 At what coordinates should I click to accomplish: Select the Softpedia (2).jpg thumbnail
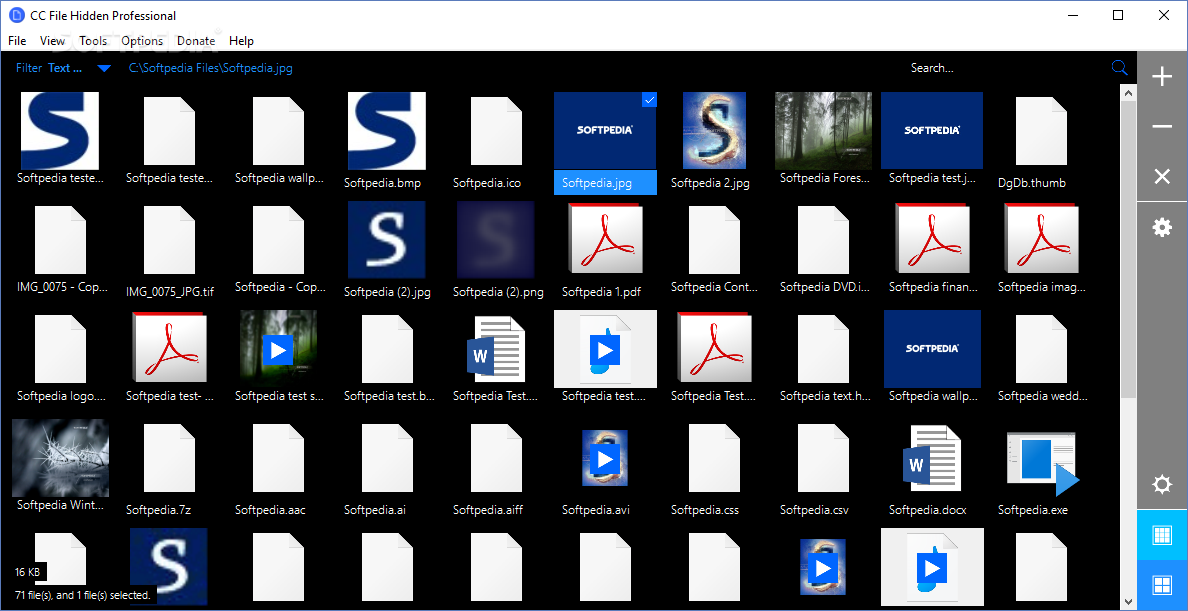click(x=386, y=240)
